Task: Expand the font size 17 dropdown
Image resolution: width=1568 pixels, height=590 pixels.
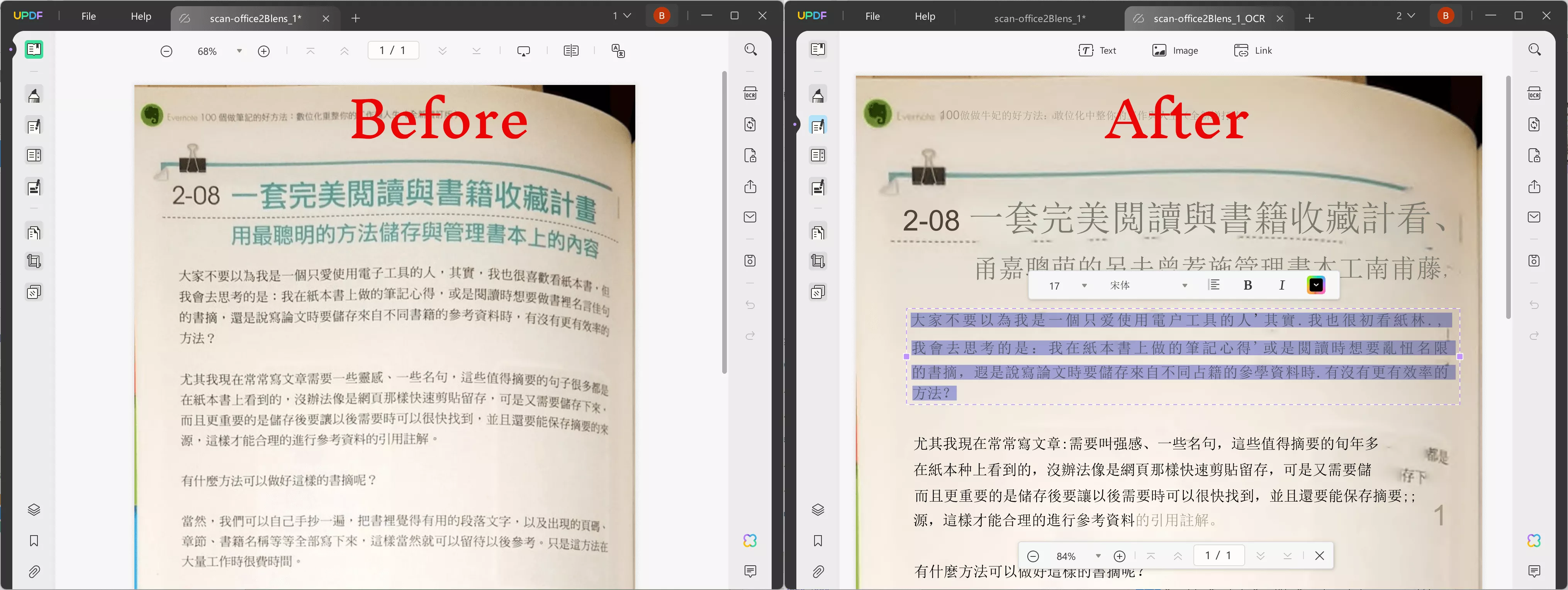Action: point(1083,286)
